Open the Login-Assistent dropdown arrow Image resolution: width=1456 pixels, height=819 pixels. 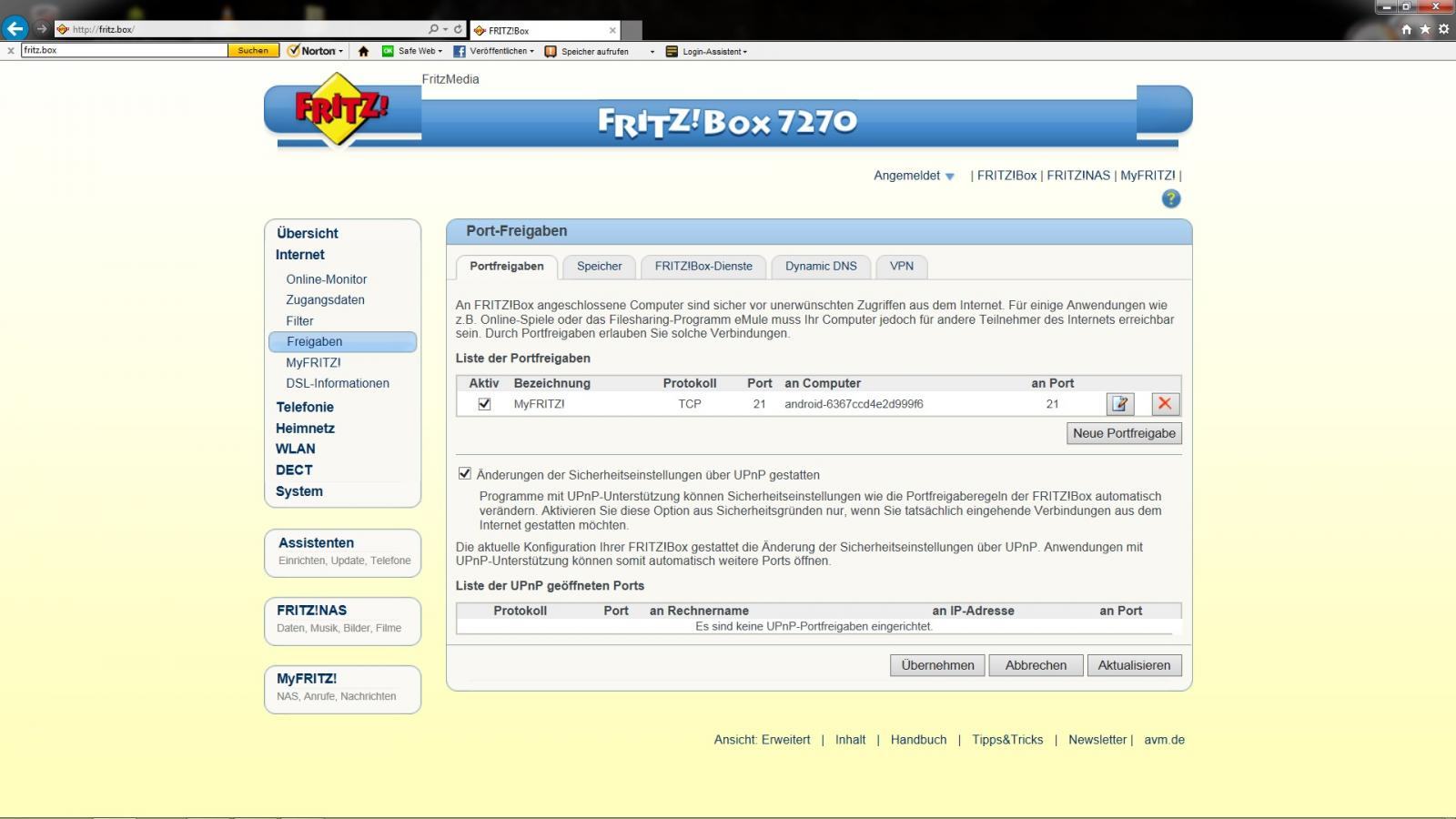coord(745,52)
